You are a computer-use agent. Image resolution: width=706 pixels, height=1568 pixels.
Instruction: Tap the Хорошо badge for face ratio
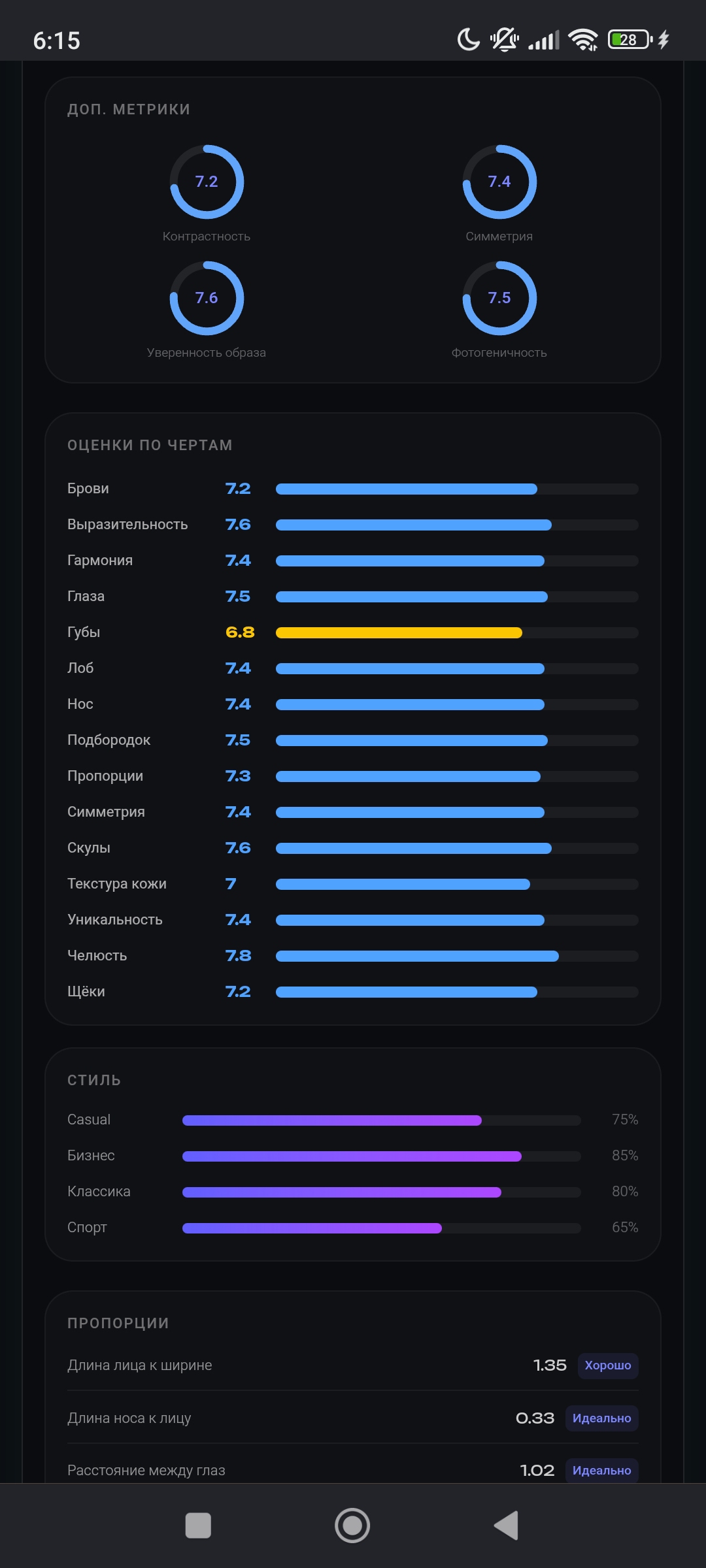click(608, 1365)
